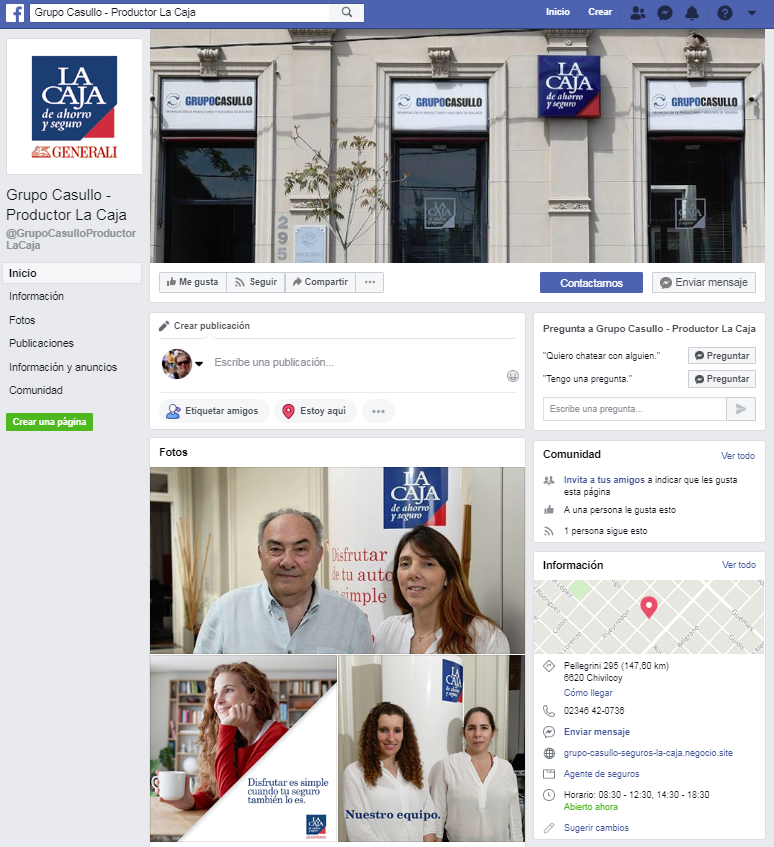The height and width of the screenshot is (847, 774).
Task: Share the page with Compartir
Action: click(x=320, y=282)
